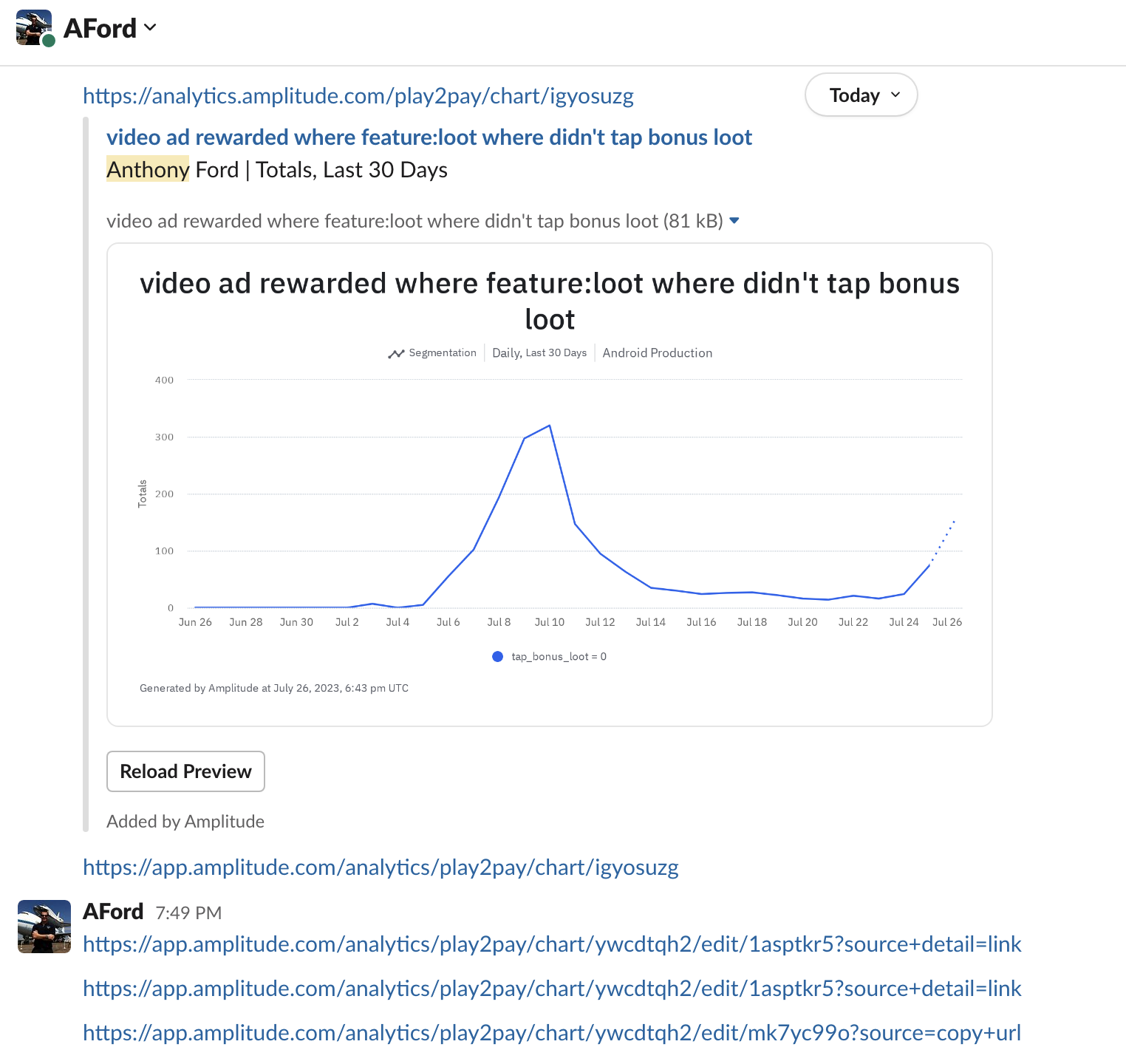This screenshot has height=1064, width=1126.
Task: Click 'Jun 26' axis label on chart
Action: pyautogui.click(x=195, y=622)
